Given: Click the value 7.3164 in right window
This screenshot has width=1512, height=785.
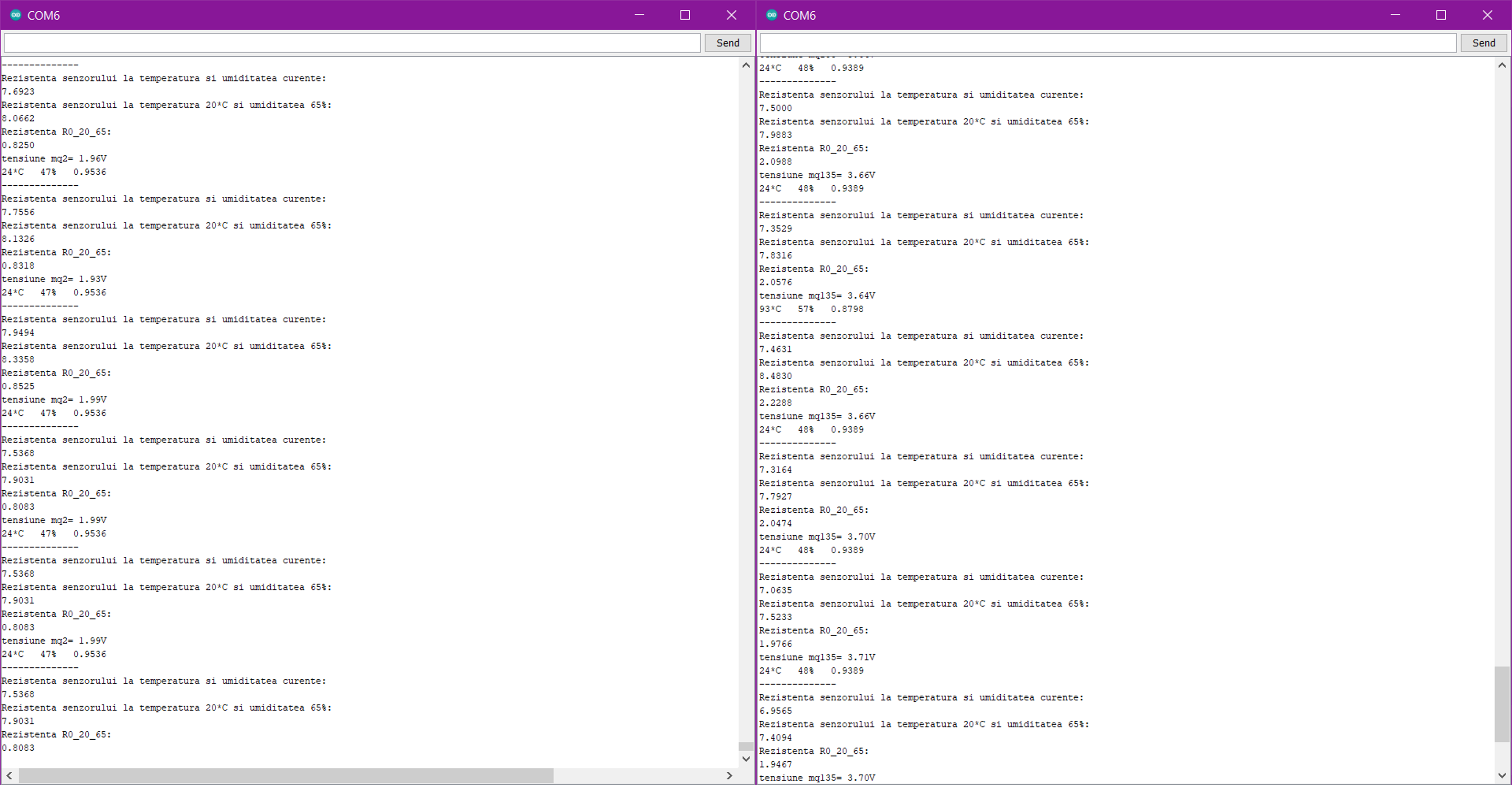Looking at the screenshot, I should coord(775,470).
